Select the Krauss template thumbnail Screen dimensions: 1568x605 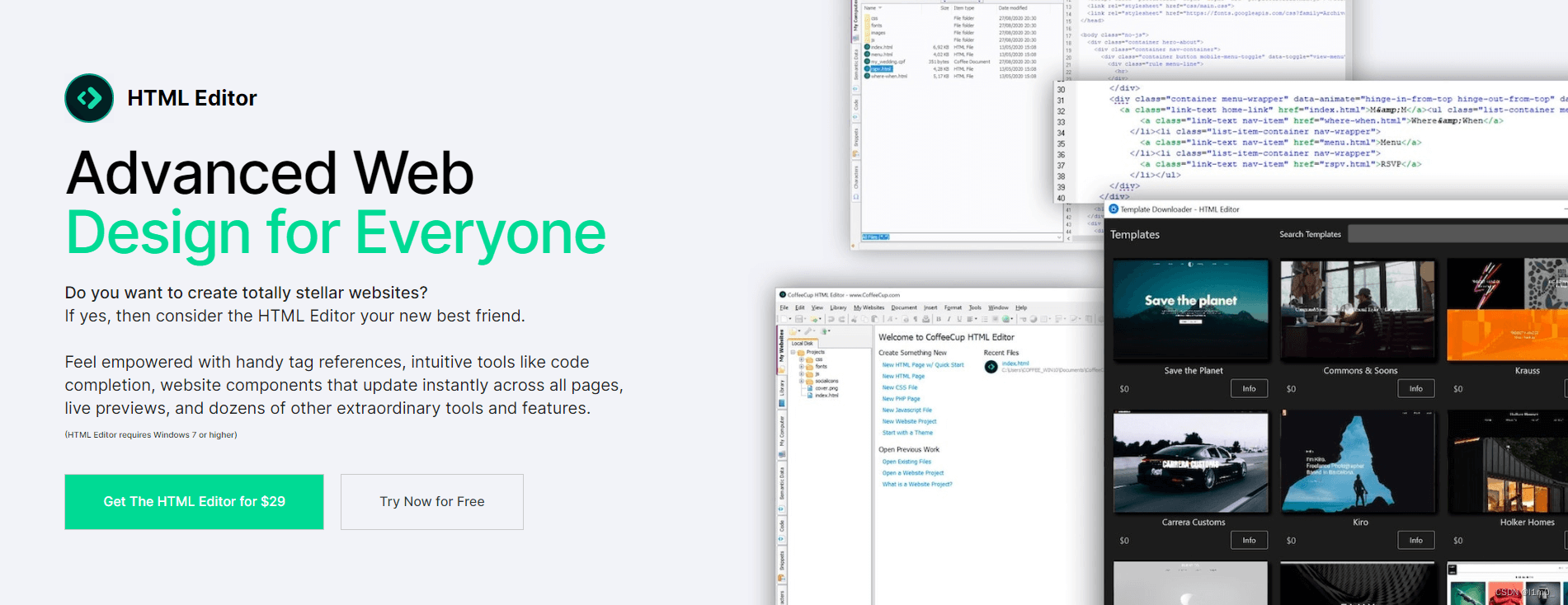[x=1507, y=310]
